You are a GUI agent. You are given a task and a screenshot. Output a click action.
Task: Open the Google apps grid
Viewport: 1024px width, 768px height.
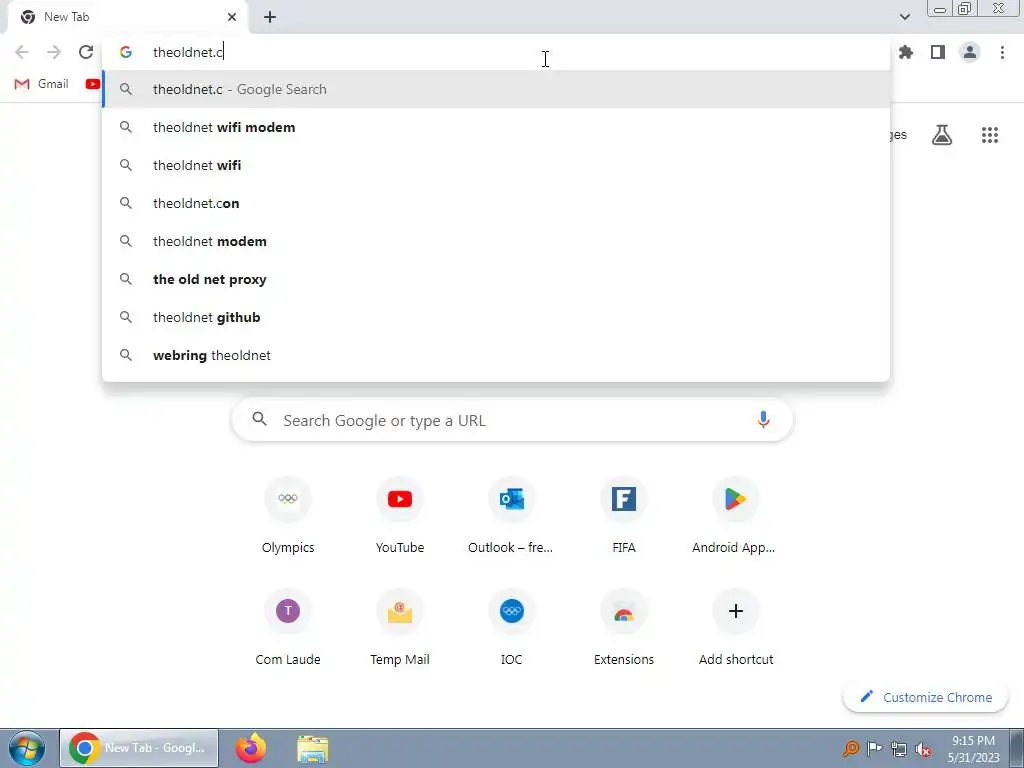(990, 135)
